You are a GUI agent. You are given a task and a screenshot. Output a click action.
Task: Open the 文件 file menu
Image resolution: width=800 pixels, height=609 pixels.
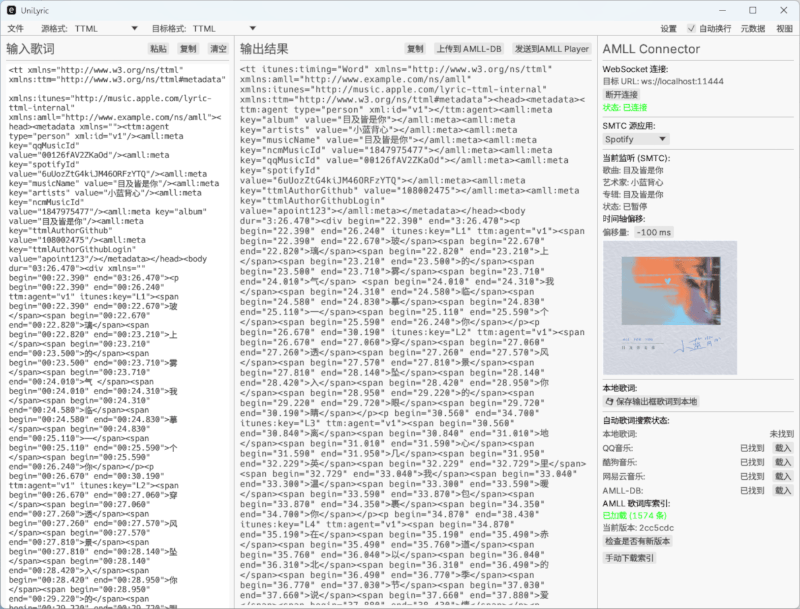15,29
